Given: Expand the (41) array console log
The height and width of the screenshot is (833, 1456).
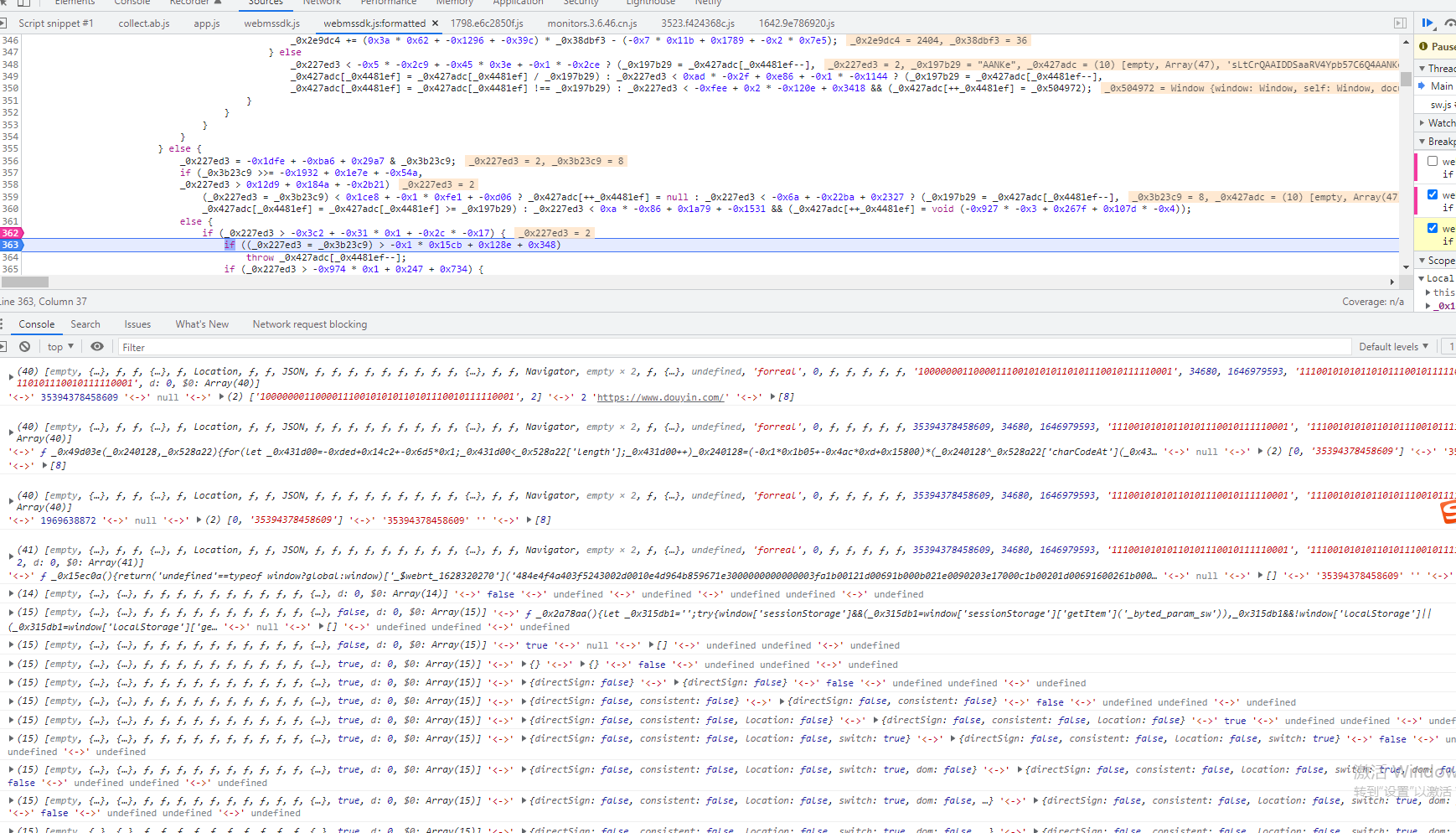Looking at the screenshot, I should (11, 556).
